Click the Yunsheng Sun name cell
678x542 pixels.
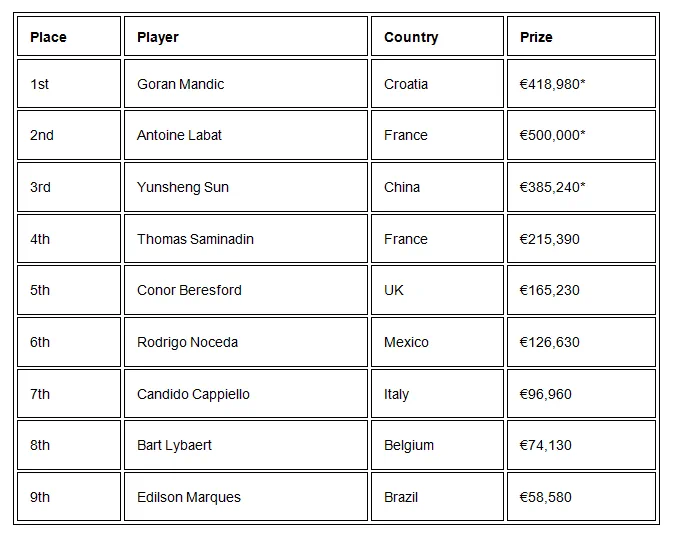pos(182,187)
